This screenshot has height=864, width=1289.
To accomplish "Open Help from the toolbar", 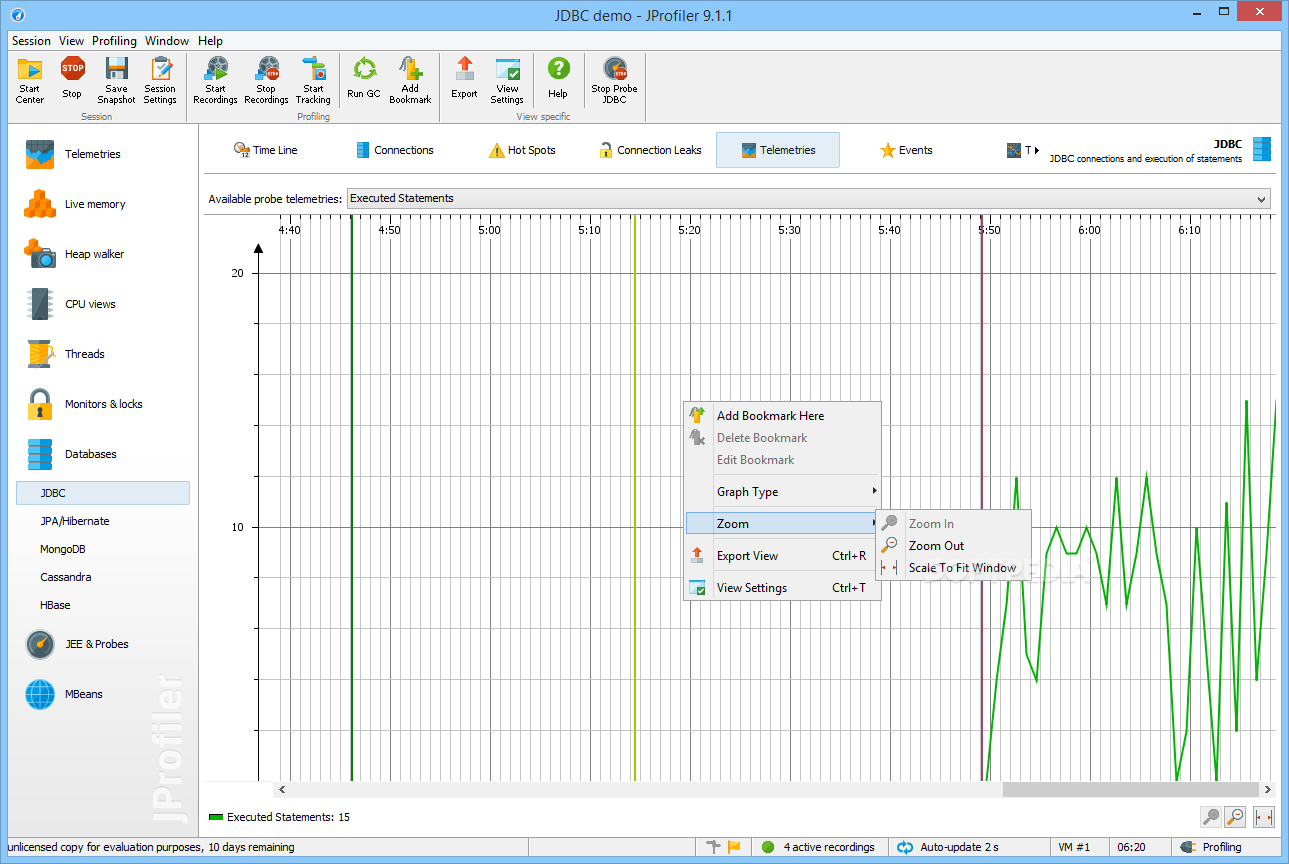I will 558,80.
